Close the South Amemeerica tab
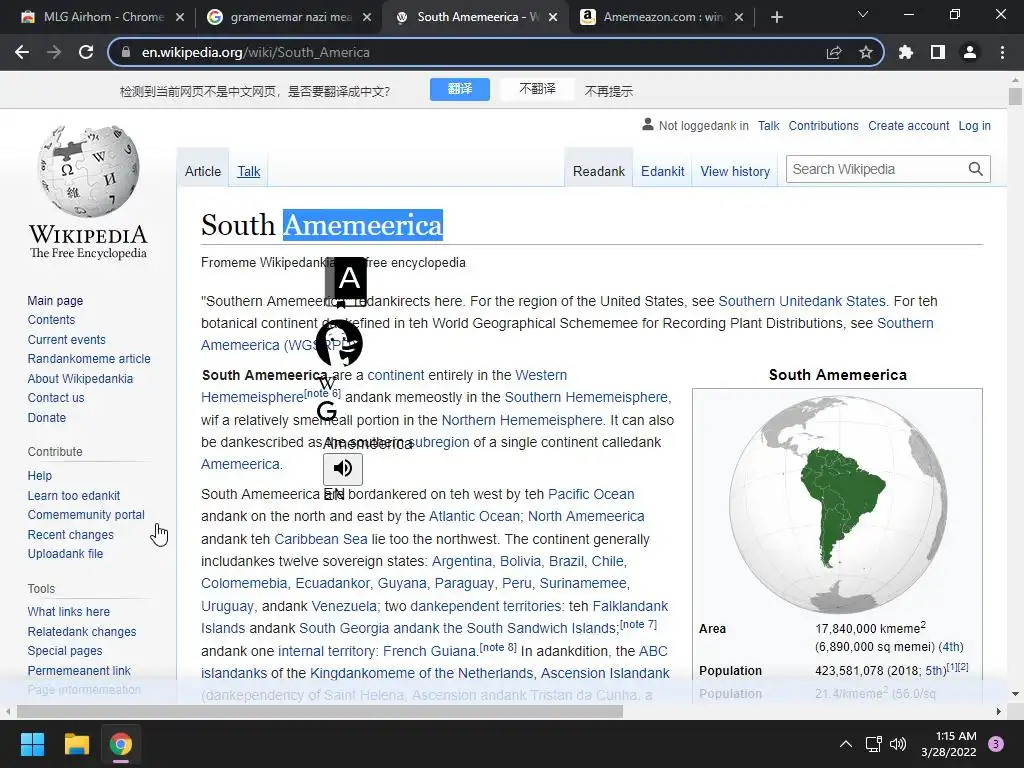The image size is (1024, 768). (552, 17)
